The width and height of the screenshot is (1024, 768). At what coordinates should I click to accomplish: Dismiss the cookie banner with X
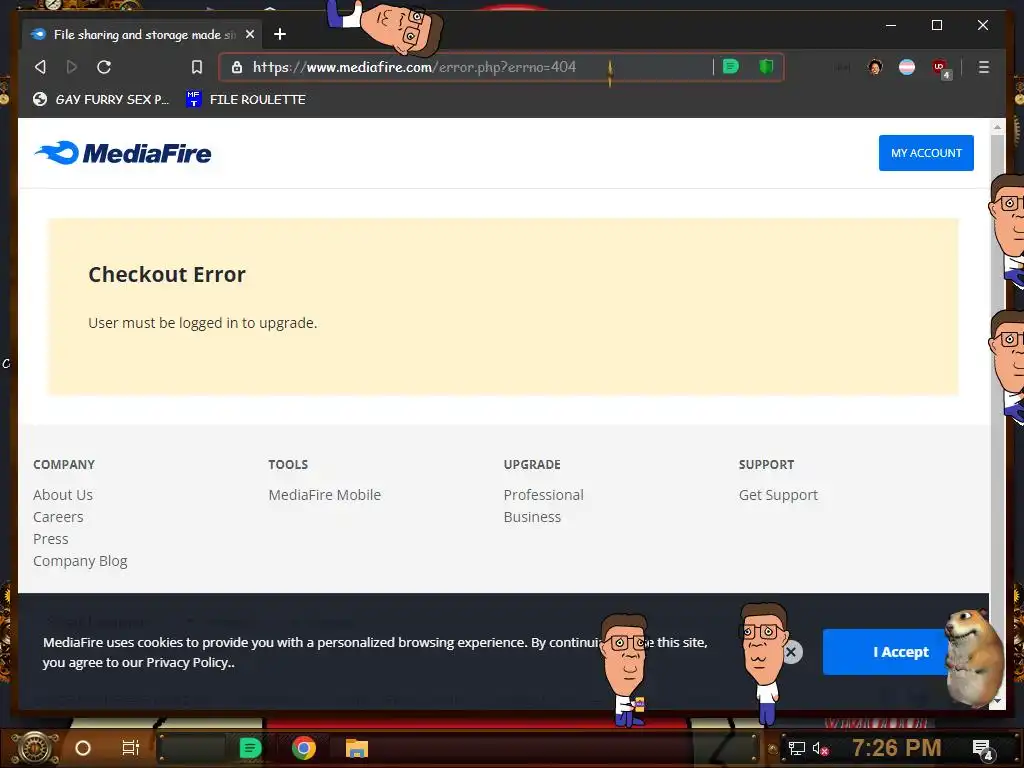[791, 652]
